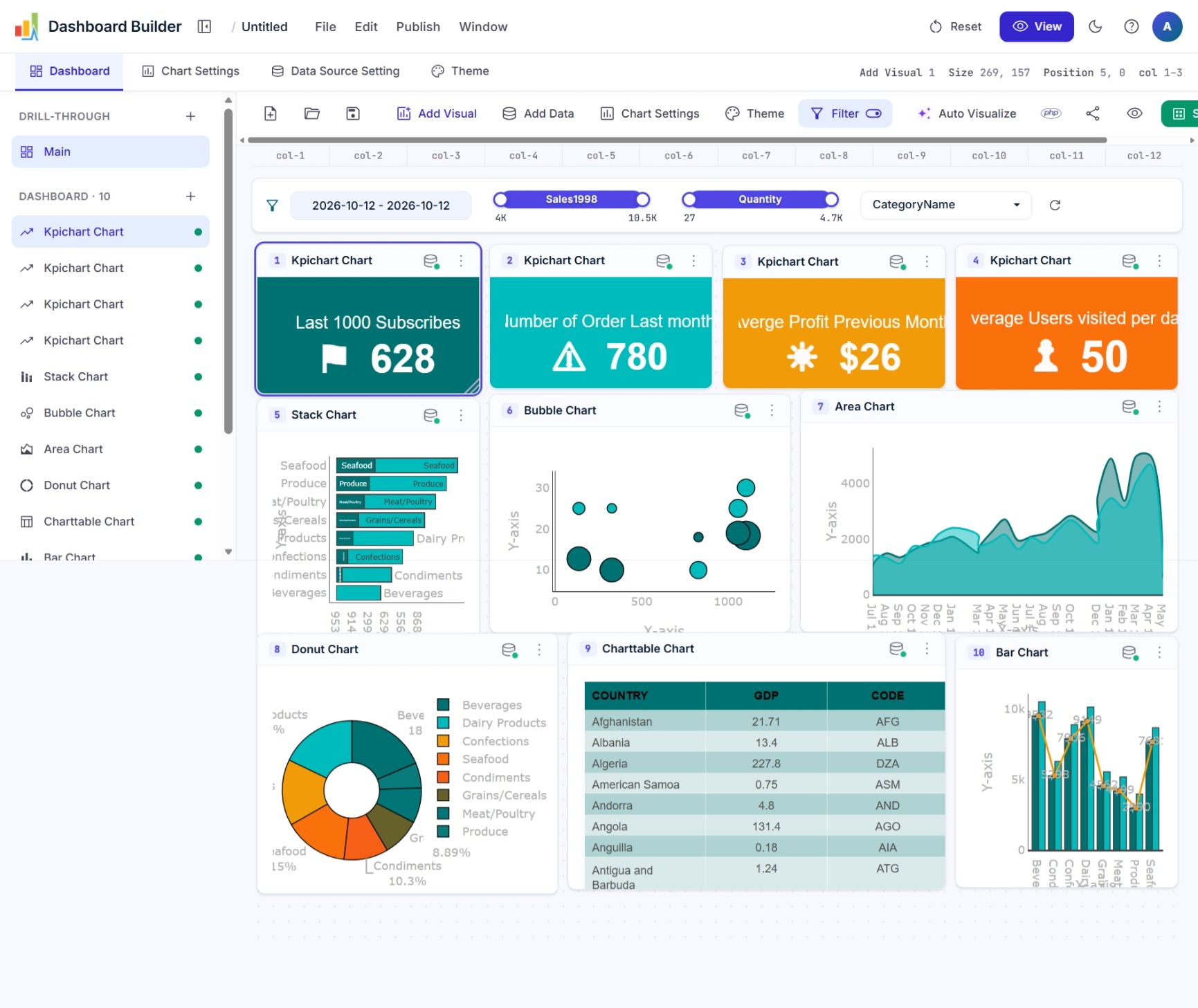Click the new file icon in toolbar
Image resolution: width=1198 pixels, height=1008 pixels.
coord(271,113)
